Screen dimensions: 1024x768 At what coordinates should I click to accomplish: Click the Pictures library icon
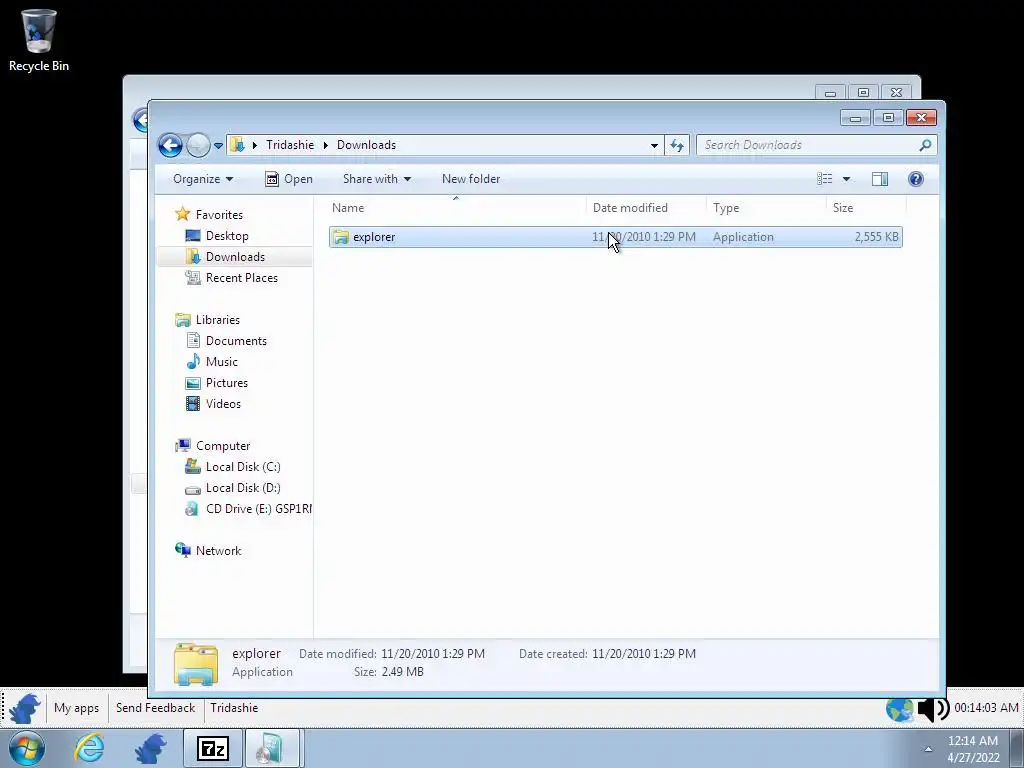coord(193,383)
